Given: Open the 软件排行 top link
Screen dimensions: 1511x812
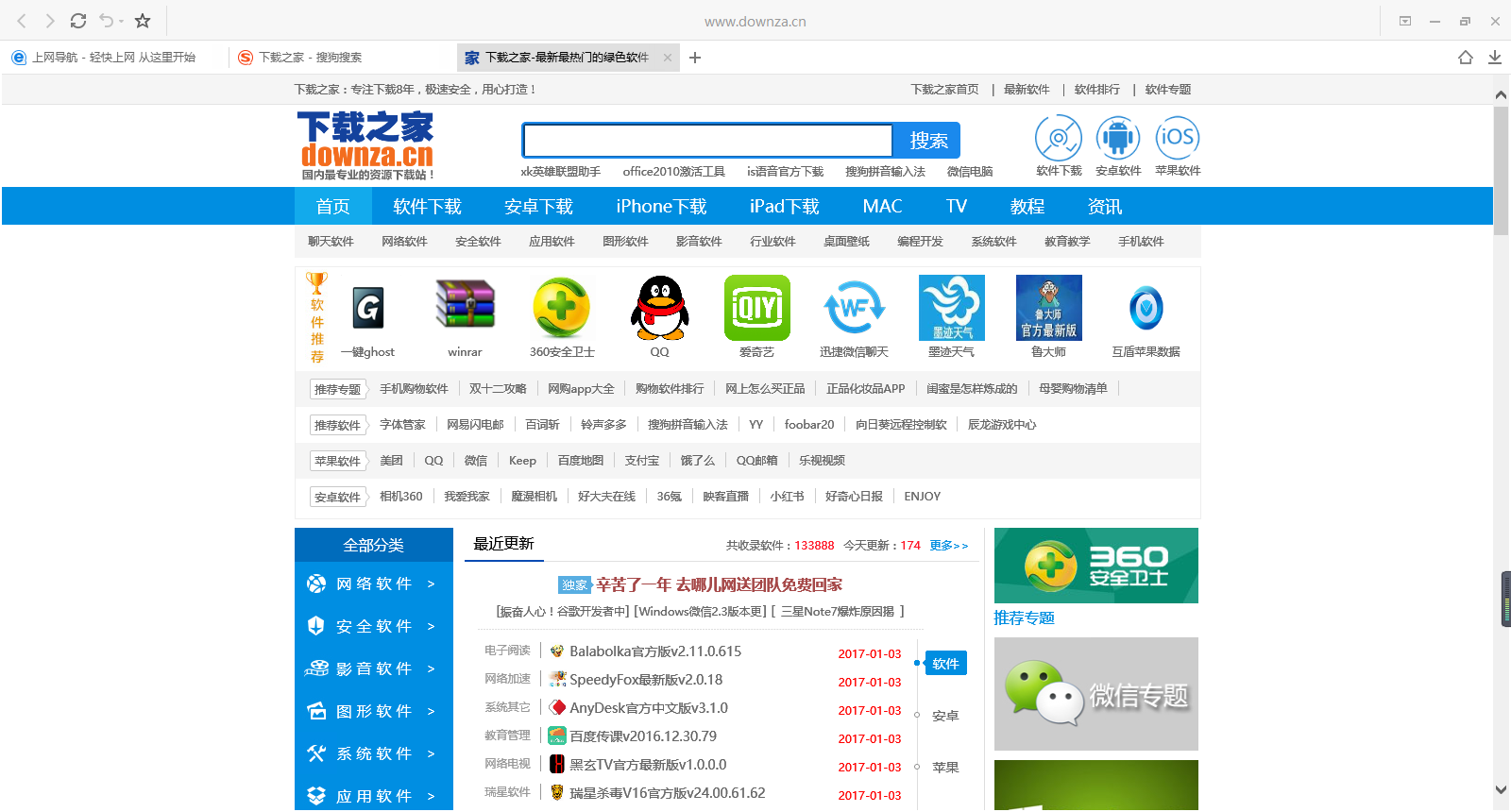Looking at the screenshot, I should [1097, 90].
